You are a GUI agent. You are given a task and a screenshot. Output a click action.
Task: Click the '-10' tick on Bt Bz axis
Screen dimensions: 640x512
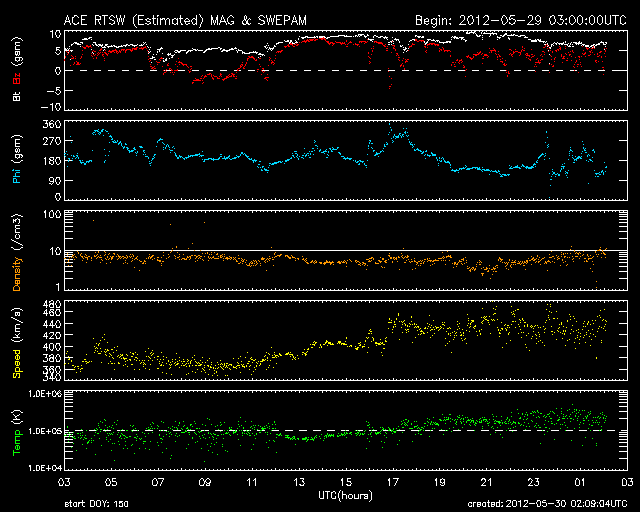click(51, 107)
